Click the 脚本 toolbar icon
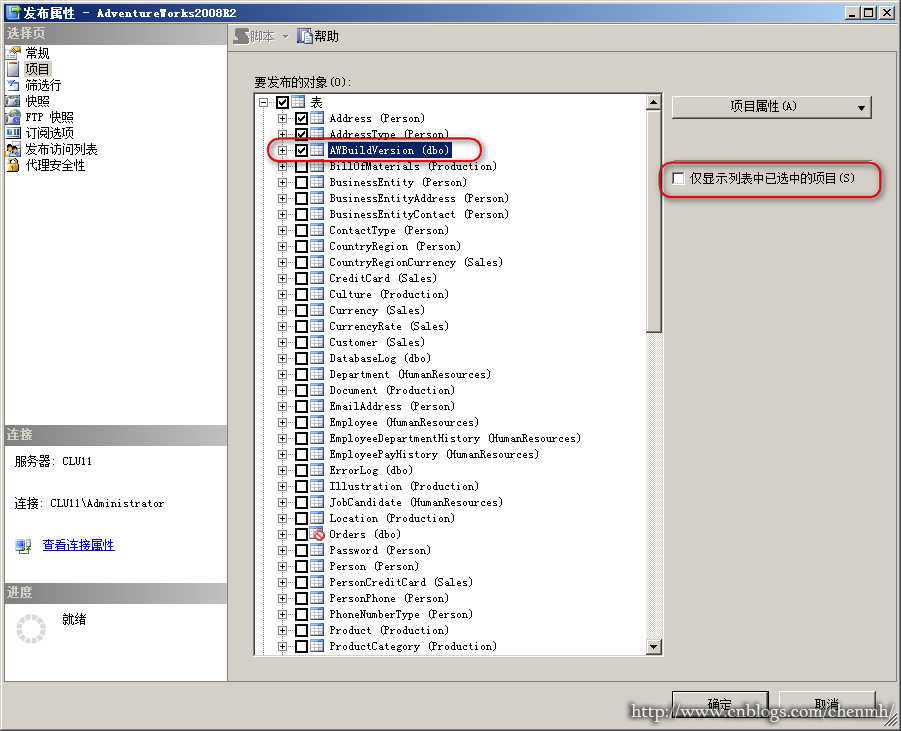 tap(242, 36)
